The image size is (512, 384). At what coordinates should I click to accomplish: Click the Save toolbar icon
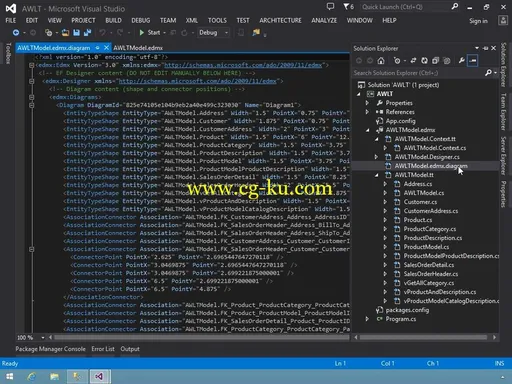coord(76,33)
